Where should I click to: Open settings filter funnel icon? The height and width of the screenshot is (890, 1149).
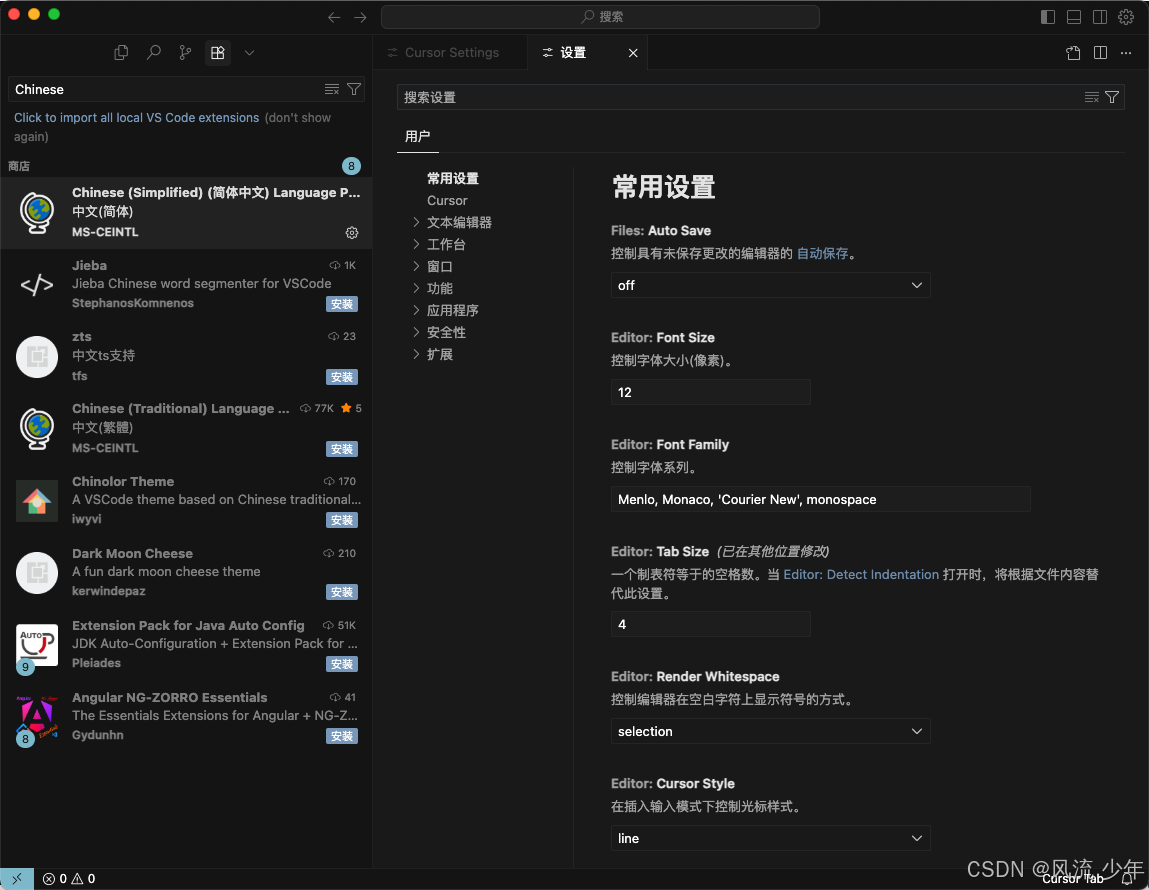tap(1112, 97)
